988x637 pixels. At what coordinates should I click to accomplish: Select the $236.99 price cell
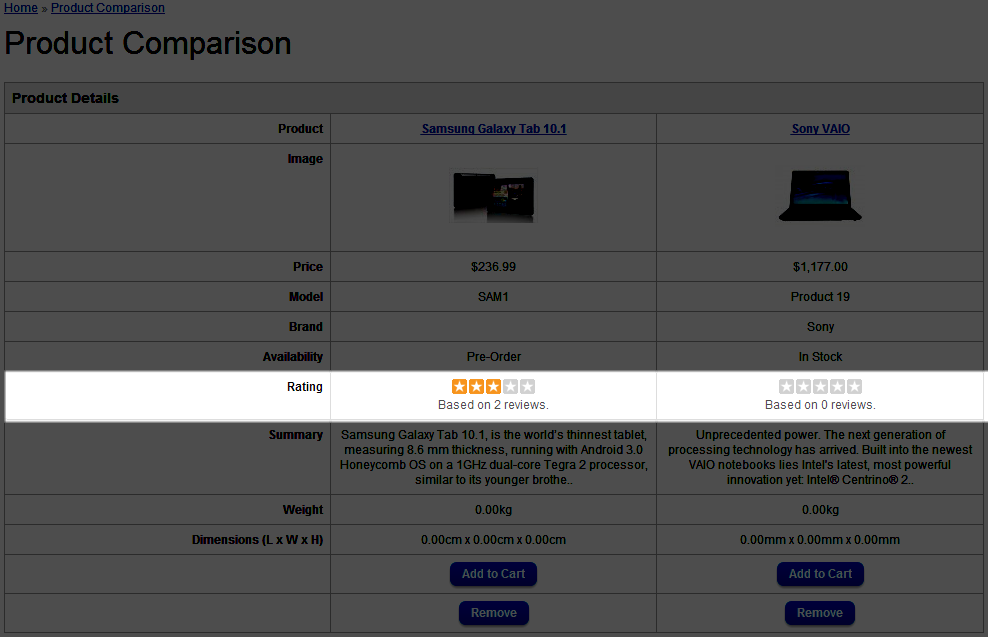coord(493,267)
